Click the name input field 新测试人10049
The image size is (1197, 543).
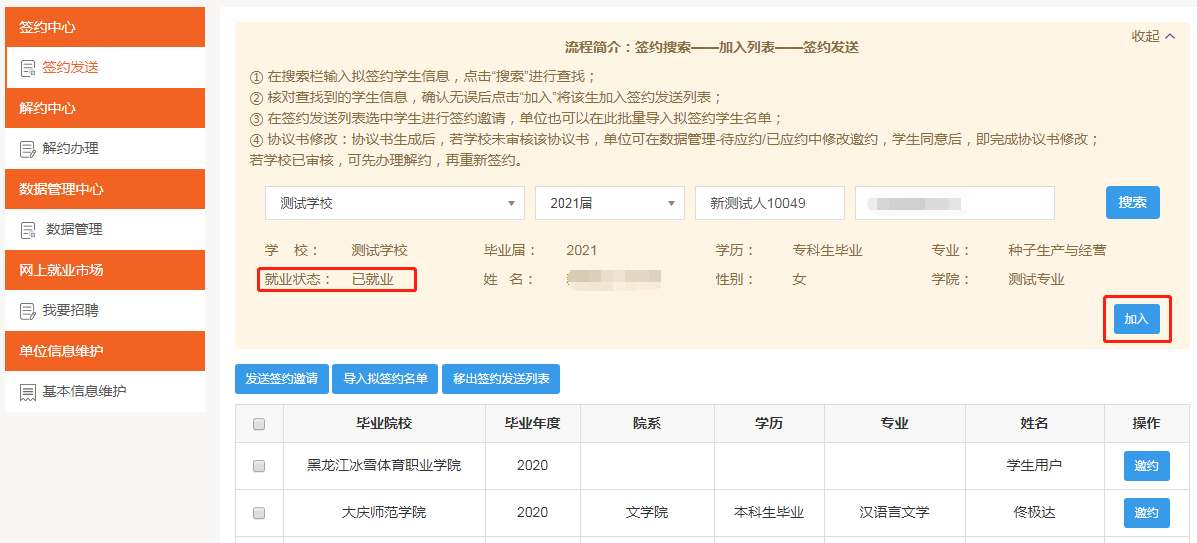click(769, 203)
